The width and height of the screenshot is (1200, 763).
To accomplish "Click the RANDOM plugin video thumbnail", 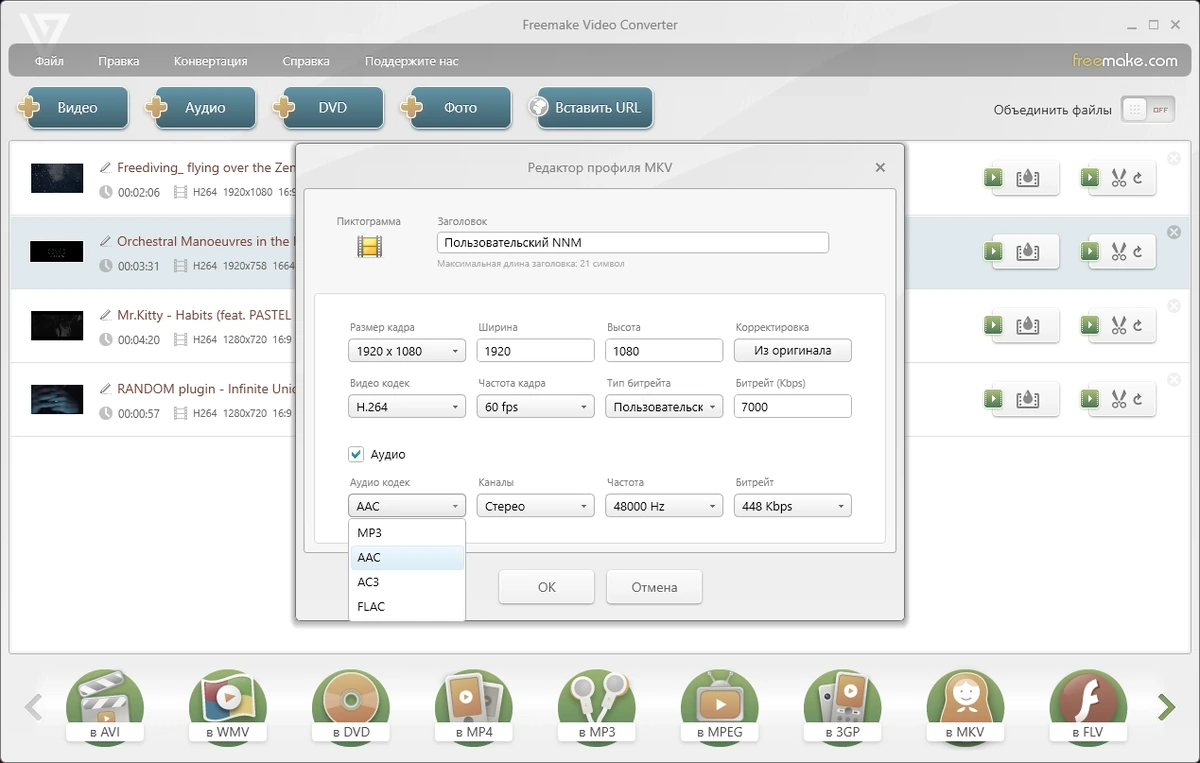I will [57, 399].
